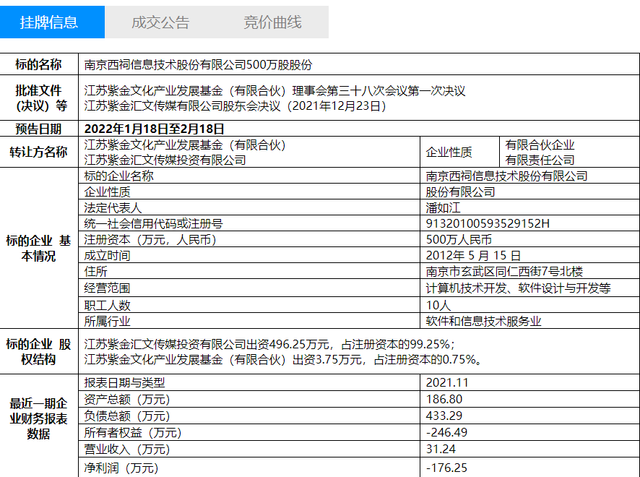
Task: Select the revenue value 31.24
Action: click(441, 449)
